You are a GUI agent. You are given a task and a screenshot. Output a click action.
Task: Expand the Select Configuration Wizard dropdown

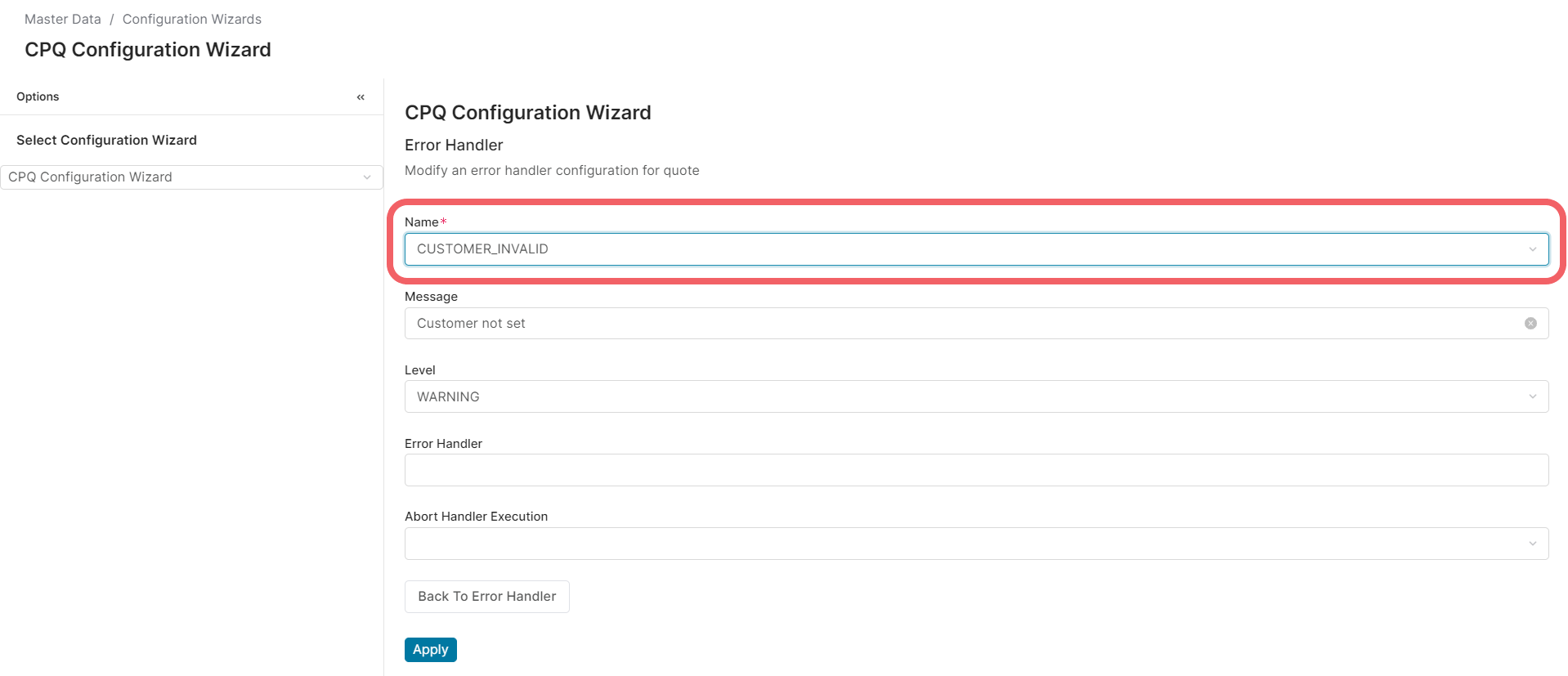366,177
